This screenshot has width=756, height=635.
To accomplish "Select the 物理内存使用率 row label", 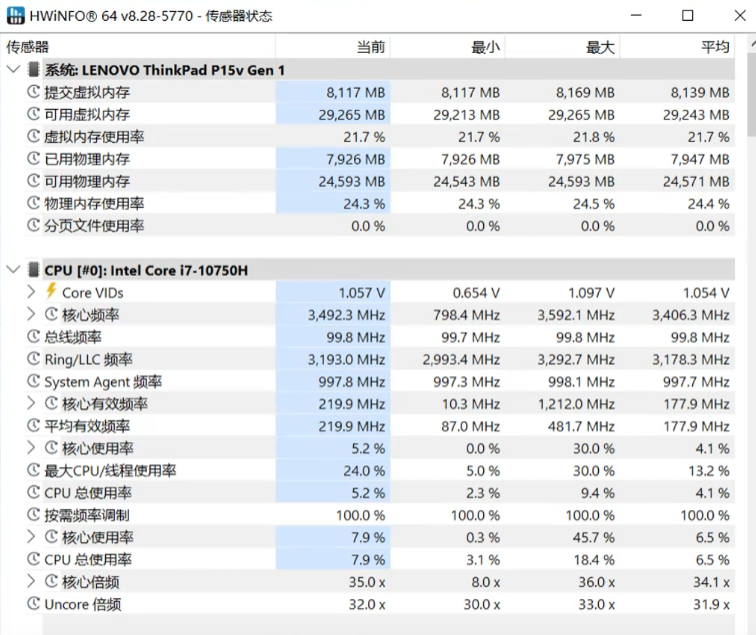I will point(94,203).
